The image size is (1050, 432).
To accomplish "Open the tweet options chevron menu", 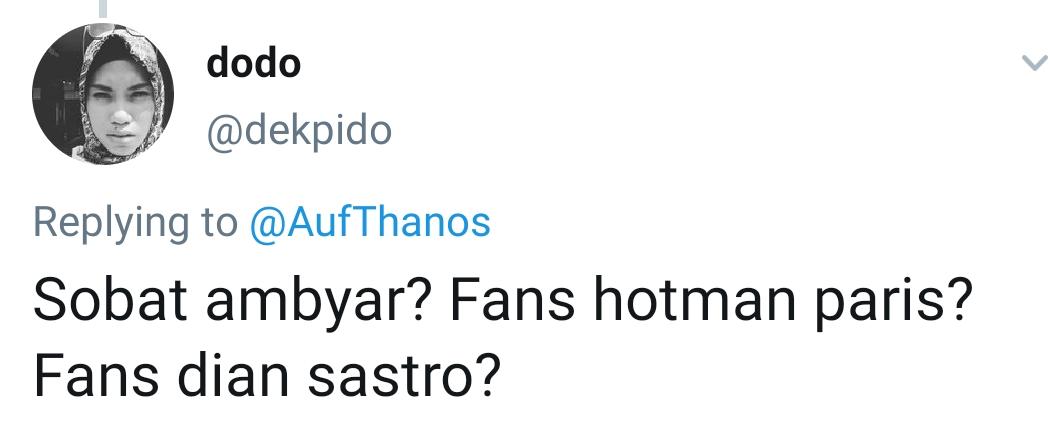I will click(x=1032, y=65).
